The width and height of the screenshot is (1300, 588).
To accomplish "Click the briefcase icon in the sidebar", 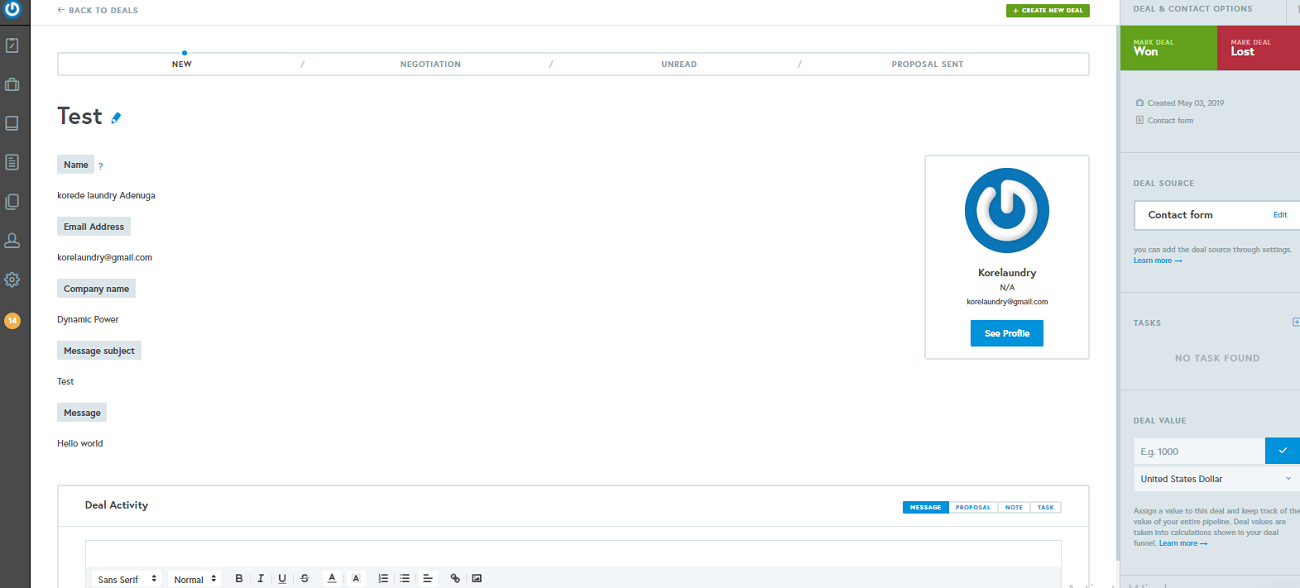I will [12, 84].
